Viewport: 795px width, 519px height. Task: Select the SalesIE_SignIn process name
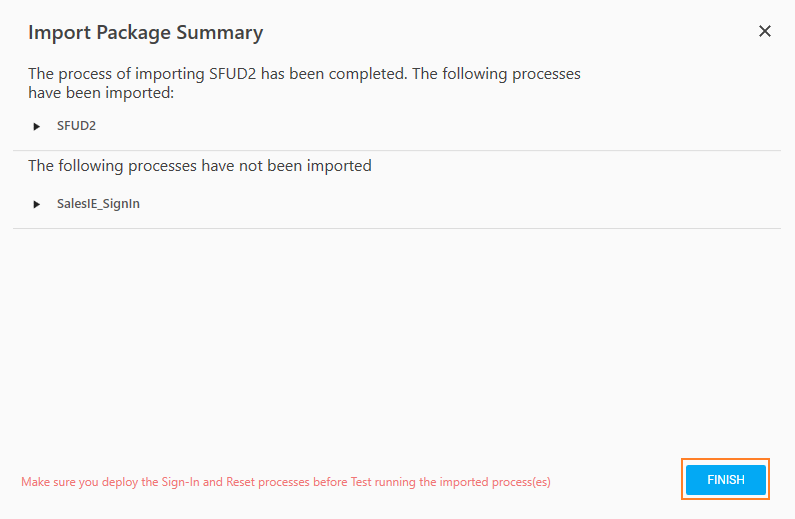point(98,204)
